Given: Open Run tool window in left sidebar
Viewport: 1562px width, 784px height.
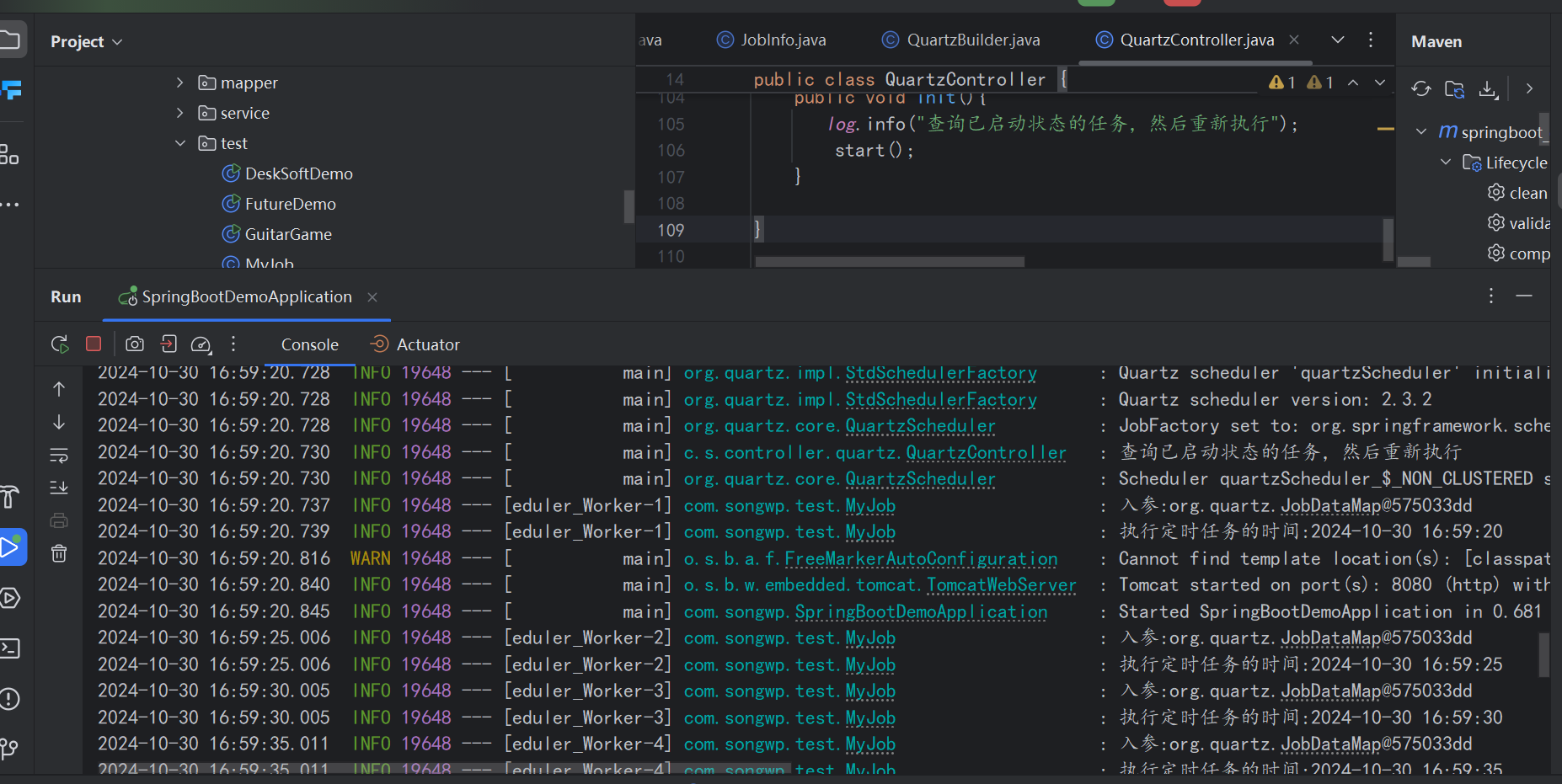Looking at the screenshot, I should (11, 547).
